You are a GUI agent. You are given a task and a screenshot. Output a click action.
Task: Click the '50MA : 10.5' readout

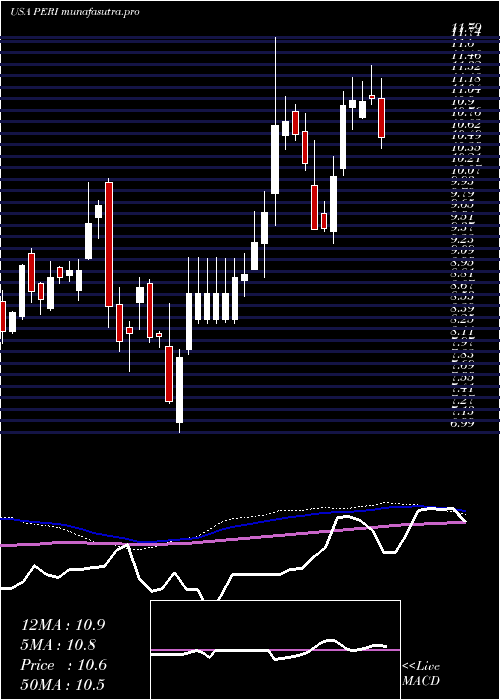(x=63, y=684)
